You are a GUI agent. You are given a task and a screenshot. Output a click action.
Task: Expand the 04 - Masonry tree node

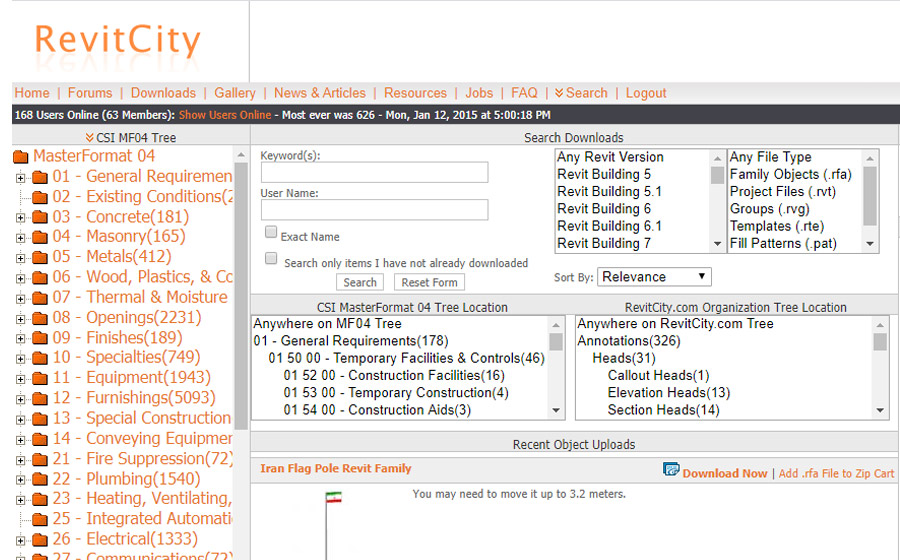pyautogui.click(x=20, y=238)
